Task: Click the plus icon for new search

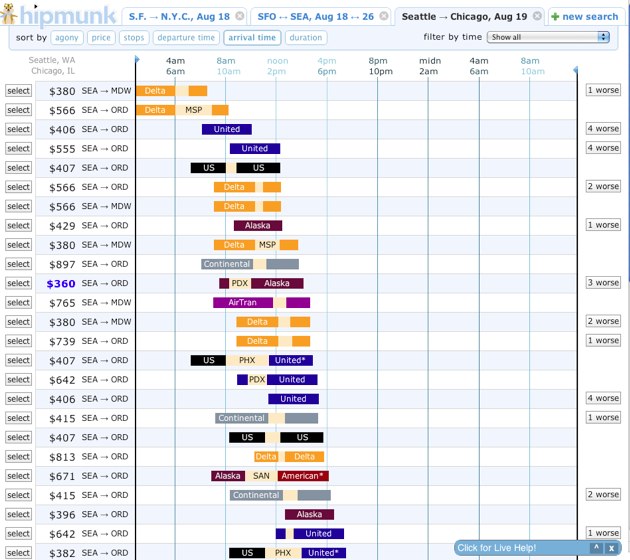Action: [556, 17]
